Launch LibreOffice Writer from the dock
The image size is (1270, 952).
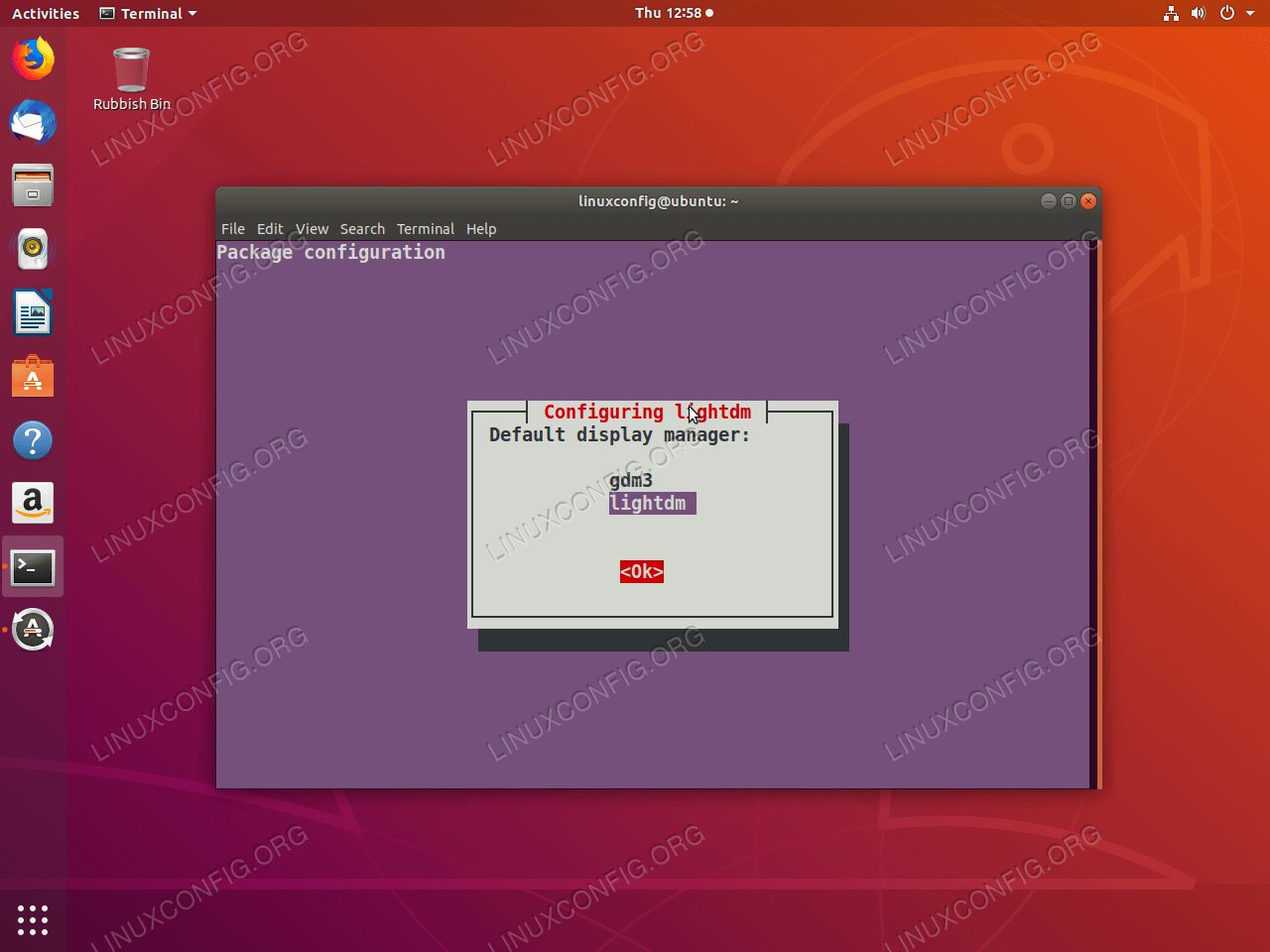click(33, 312)
